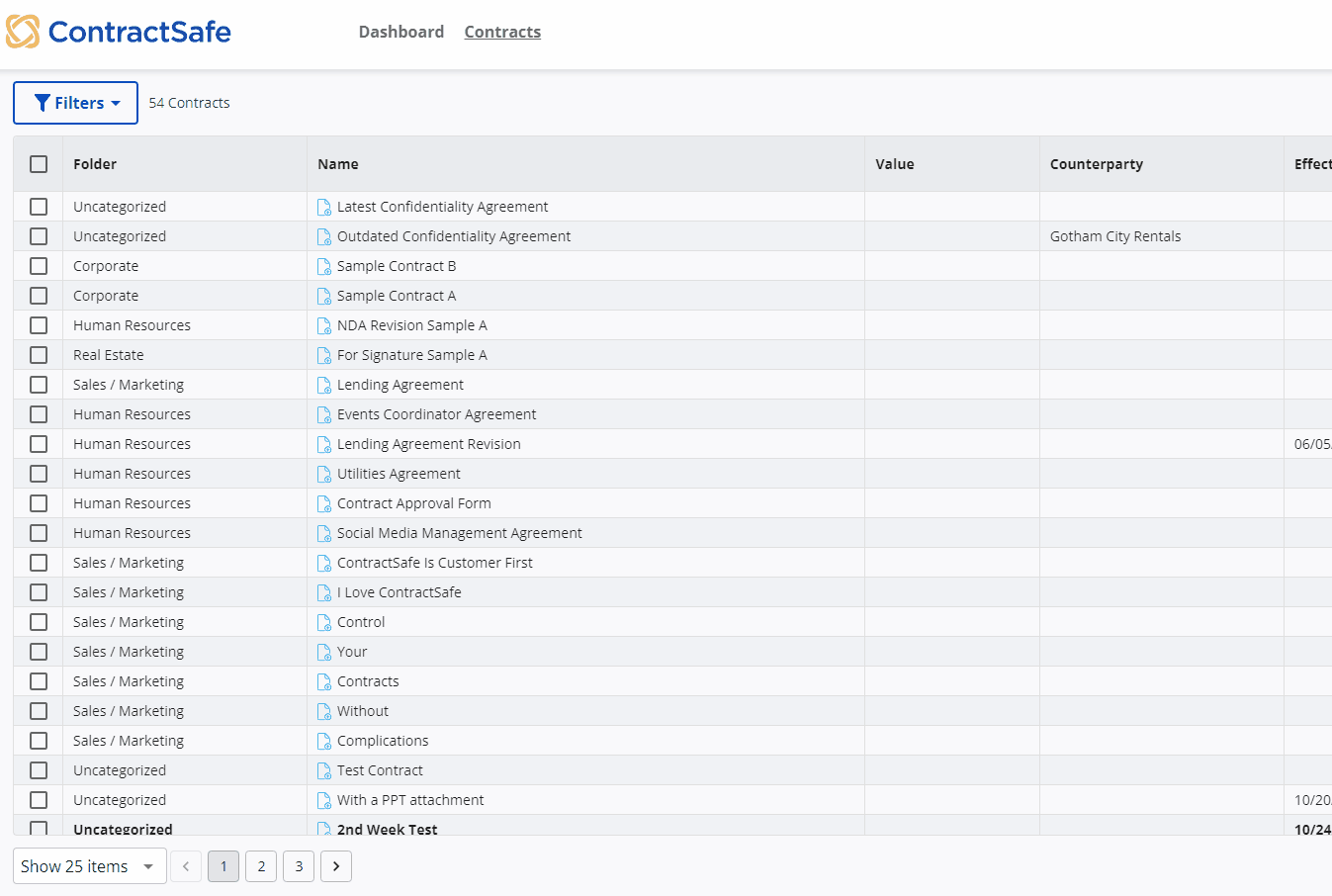Click file icon for NDA Revision Sample A

pyautogui.click(x=324, y=326)
